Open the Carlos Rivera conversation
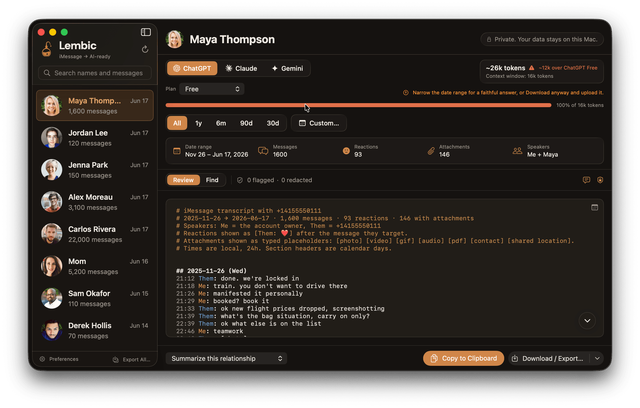 95,234
